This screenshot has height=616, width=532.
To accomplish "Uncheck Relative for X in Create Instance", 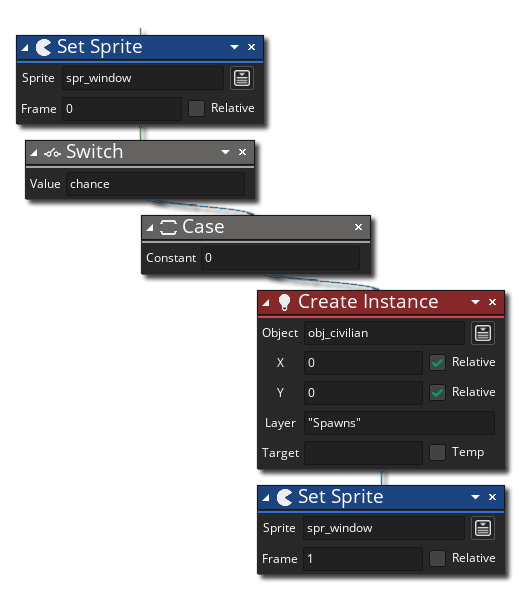I will pyautogui.click(x=437, y=362).
